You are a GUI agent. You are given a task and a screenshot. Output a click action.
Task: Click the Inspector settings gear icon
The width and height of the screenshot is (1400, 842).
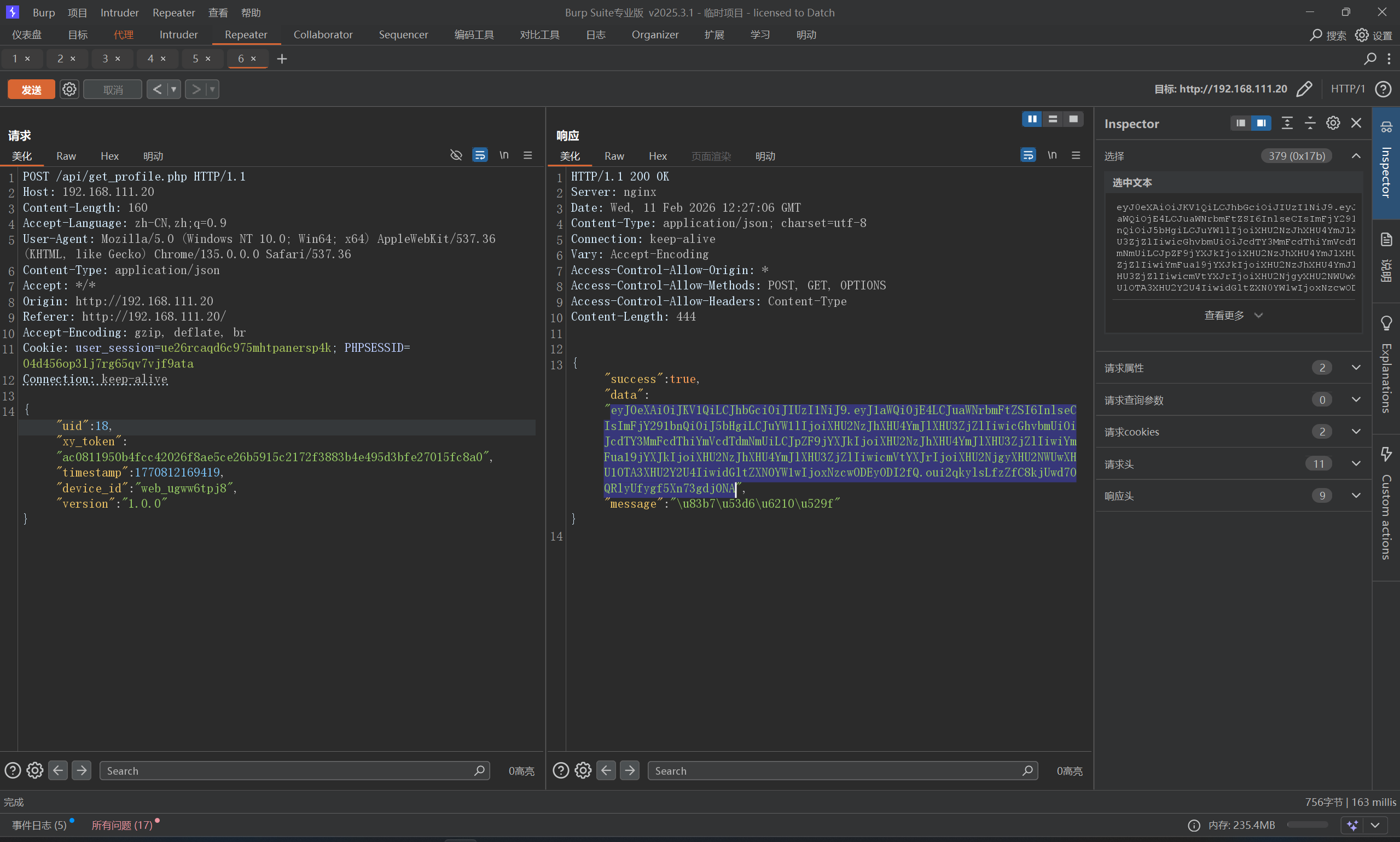pyautogui.click(x=1333, y=123)
